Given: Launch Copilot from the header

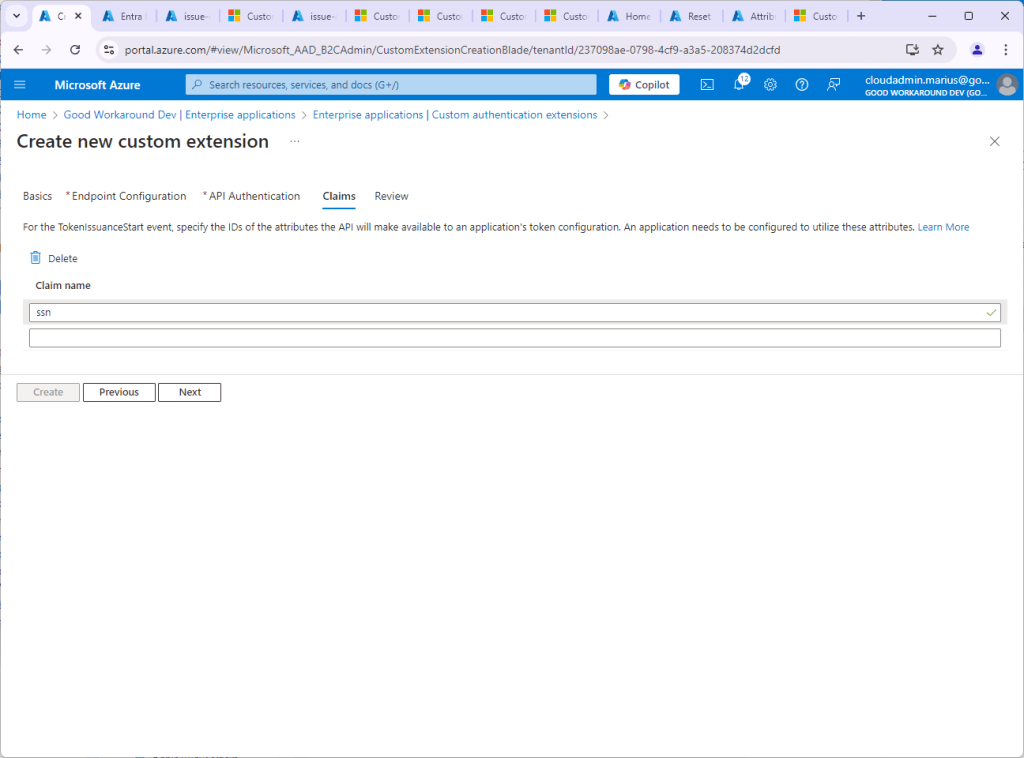Looking at the screenshot, I should (x=644, y=85).
